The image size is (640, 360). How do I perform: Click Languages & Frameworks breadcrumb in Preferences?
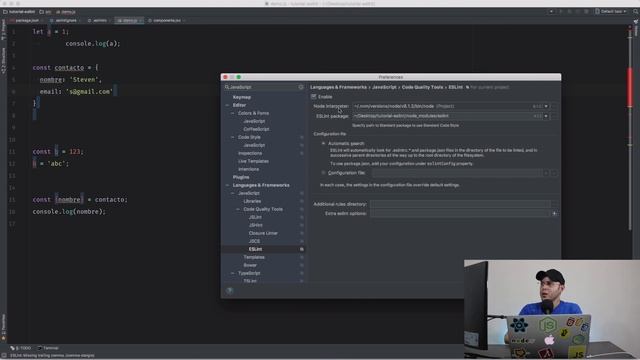(x=338, y=87)
